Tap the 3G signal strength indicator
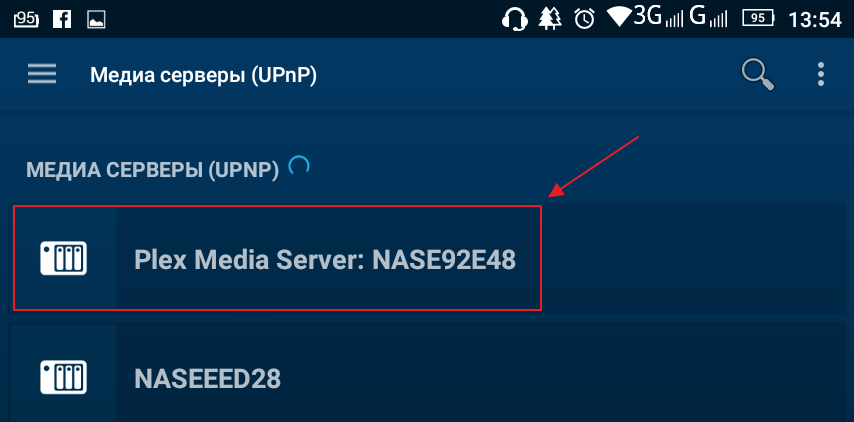Viewport: 854px width, 422px height. (657, 19)
